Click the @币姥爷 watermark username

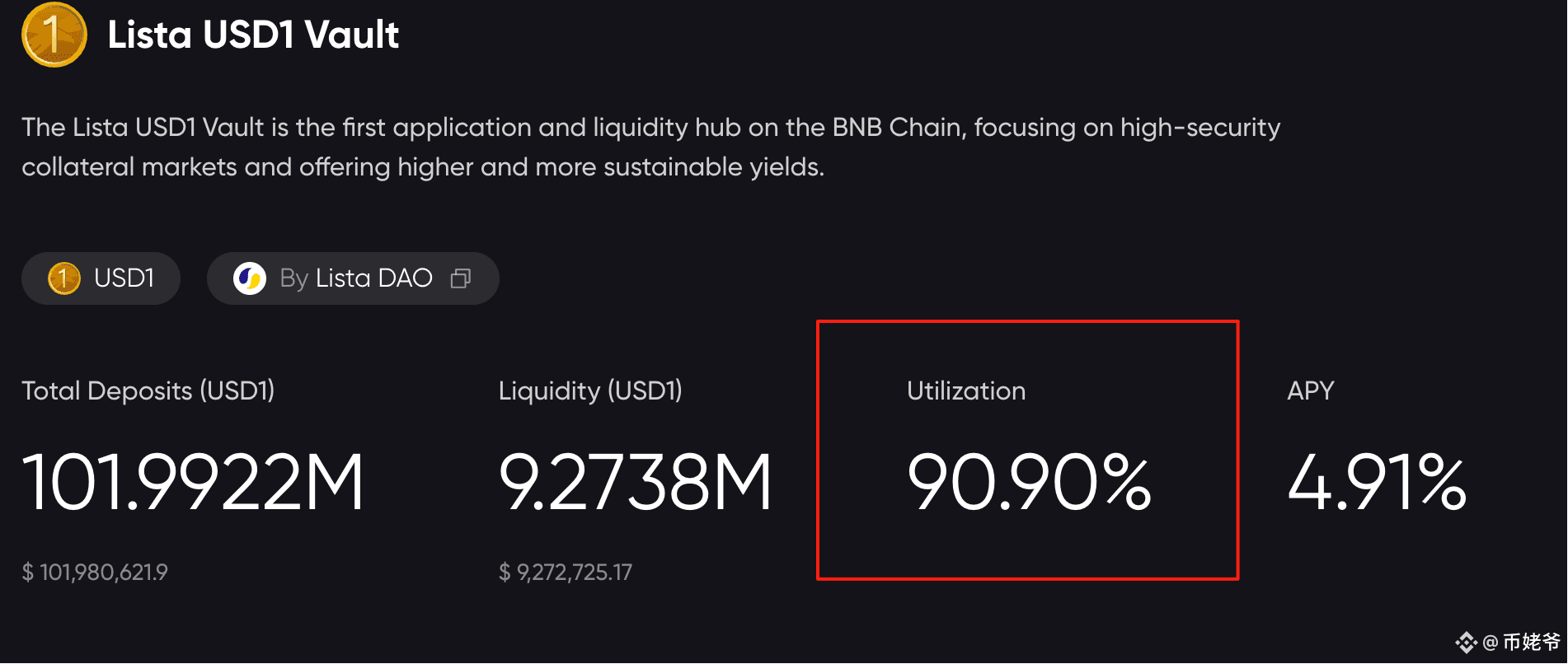[1522, 642]
